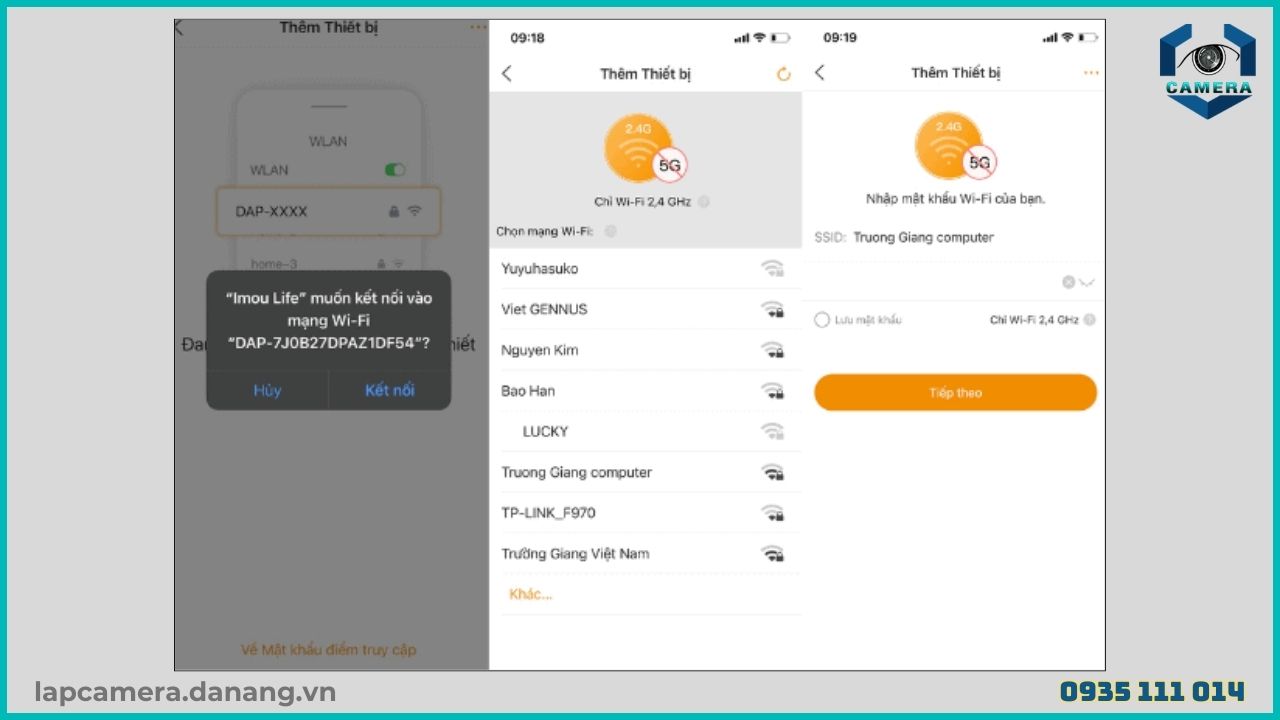Tap Wi-Fi signal icon for Yuyuhasuko
Viewport: 1280px width, 720px height.
tap(771, 268)
